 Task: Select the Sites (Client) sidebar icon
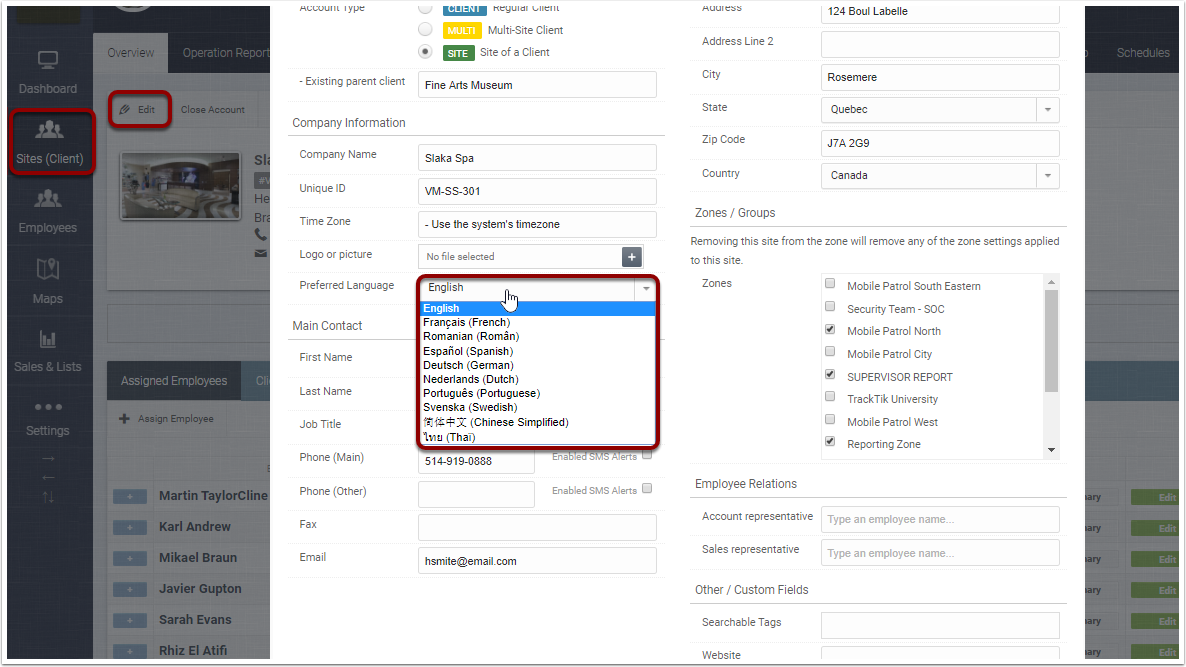click(47, 140)
